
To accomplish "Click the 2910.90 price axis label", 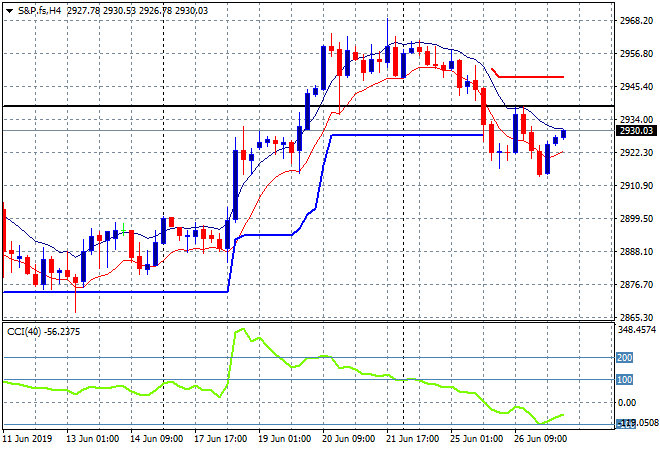I will [x=636, y=186].
